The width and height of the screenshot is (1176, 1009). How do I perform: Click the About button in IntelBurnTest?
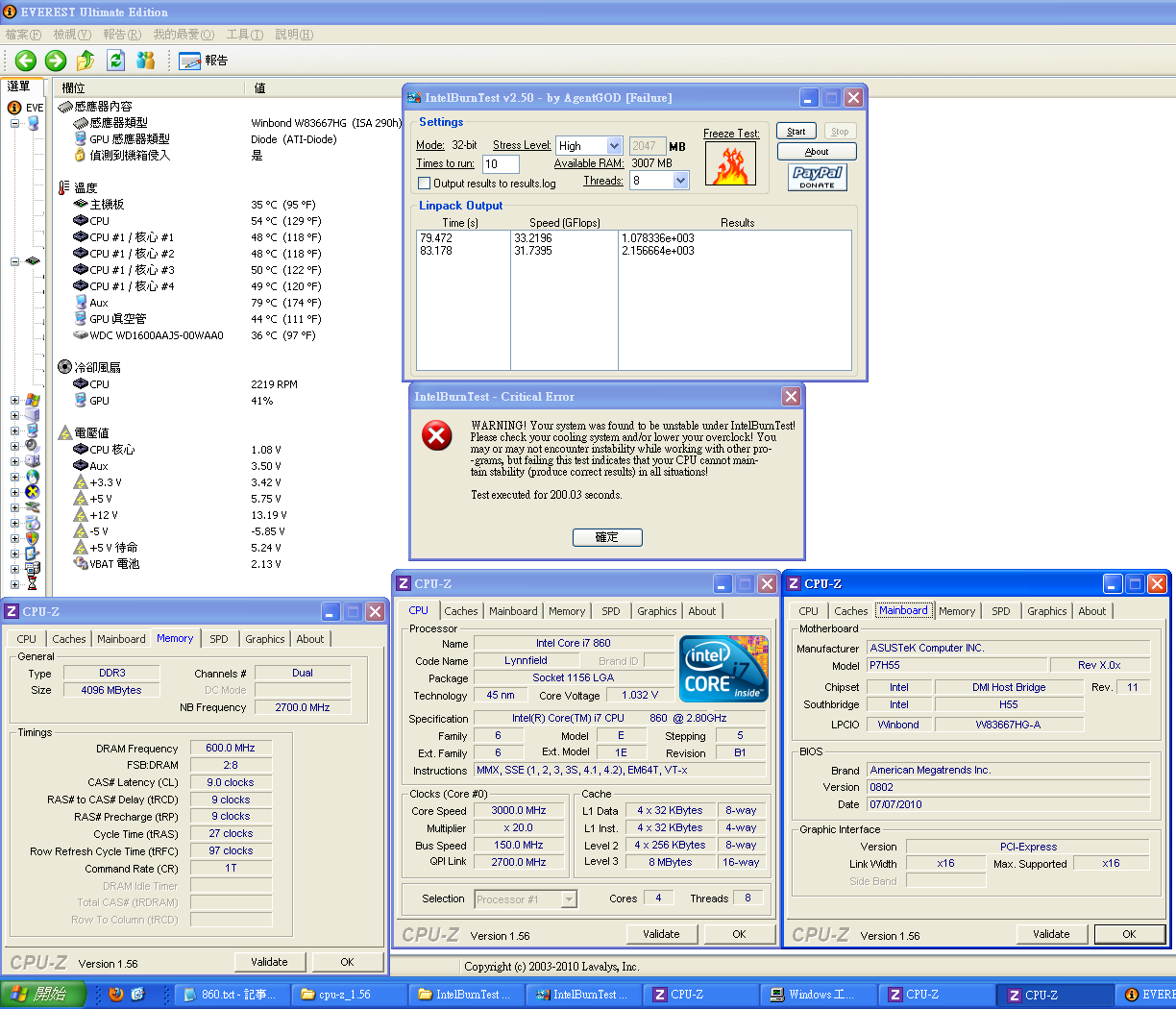(817, 152)
